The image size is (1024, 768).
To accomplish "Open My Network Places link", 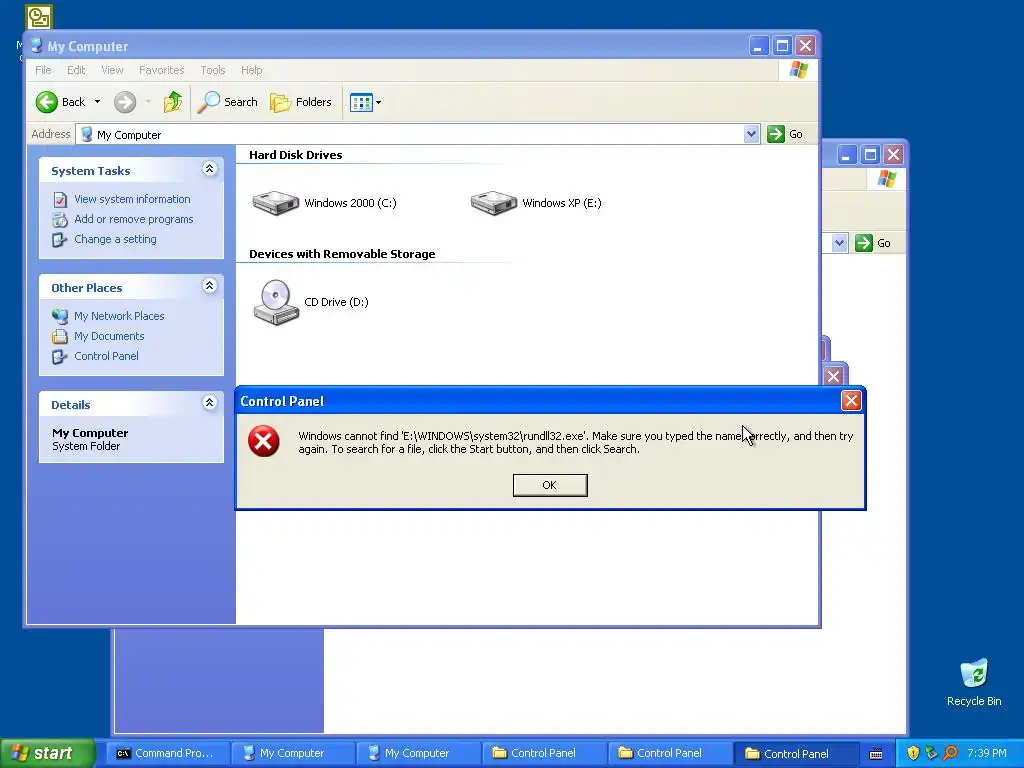I will [x=119, y=316].
